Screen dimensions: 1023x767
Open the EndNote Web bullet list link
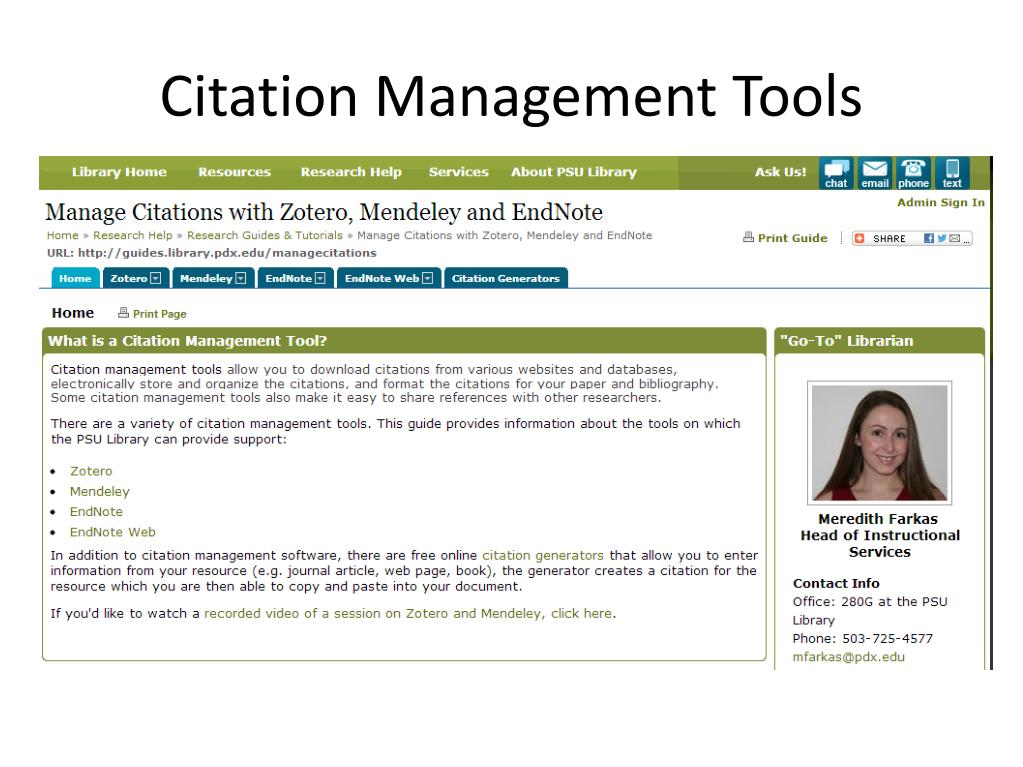(x=112, y=532)
